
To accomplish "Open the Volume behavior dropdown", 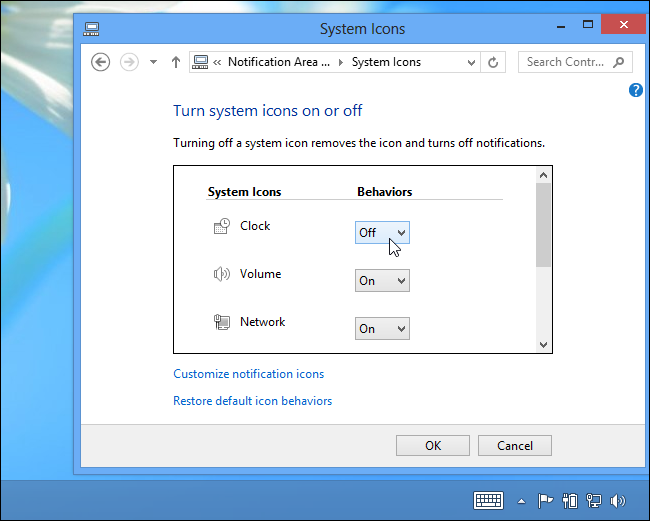I will (383, 281).
